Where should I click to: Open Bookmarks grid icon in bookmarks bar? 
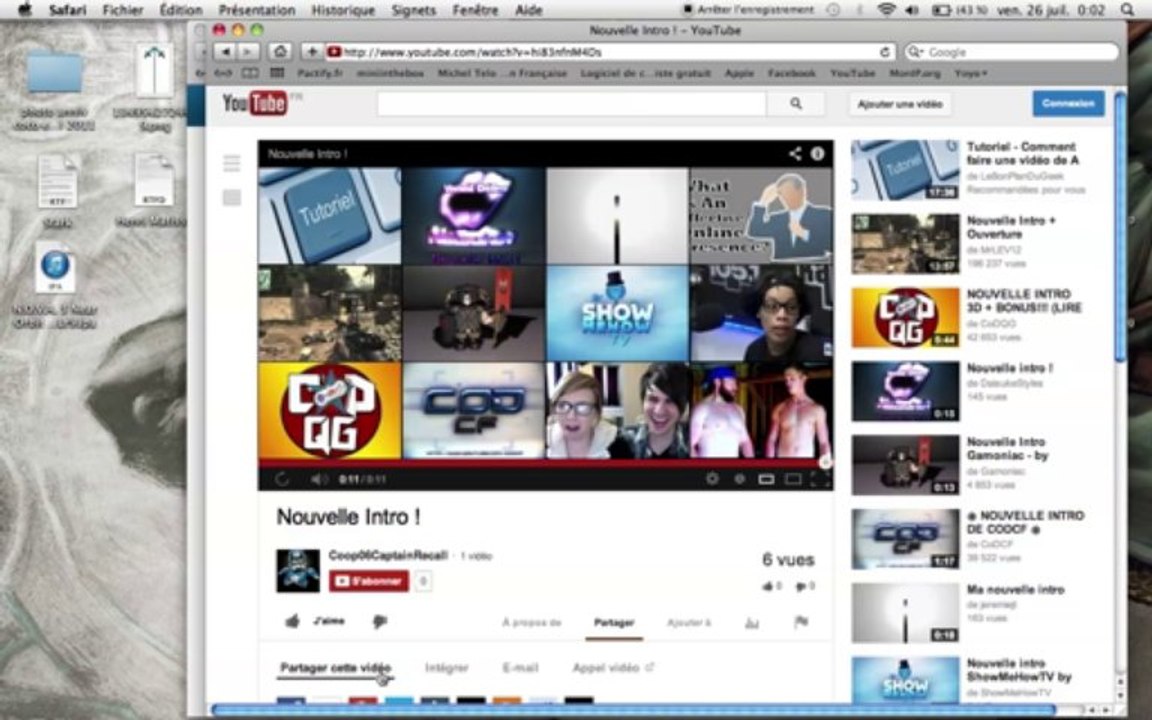tap(250, 73)
